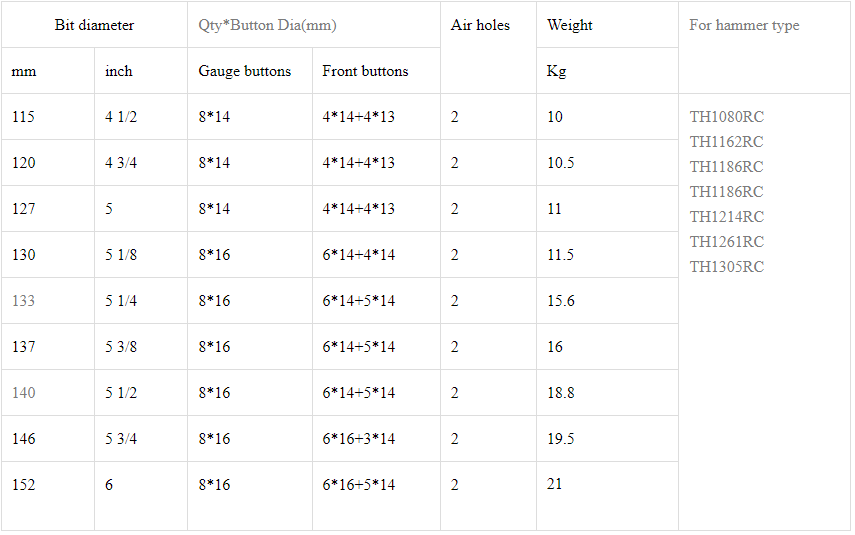Select the 5 3/8 inch cell

coord(121,347)
